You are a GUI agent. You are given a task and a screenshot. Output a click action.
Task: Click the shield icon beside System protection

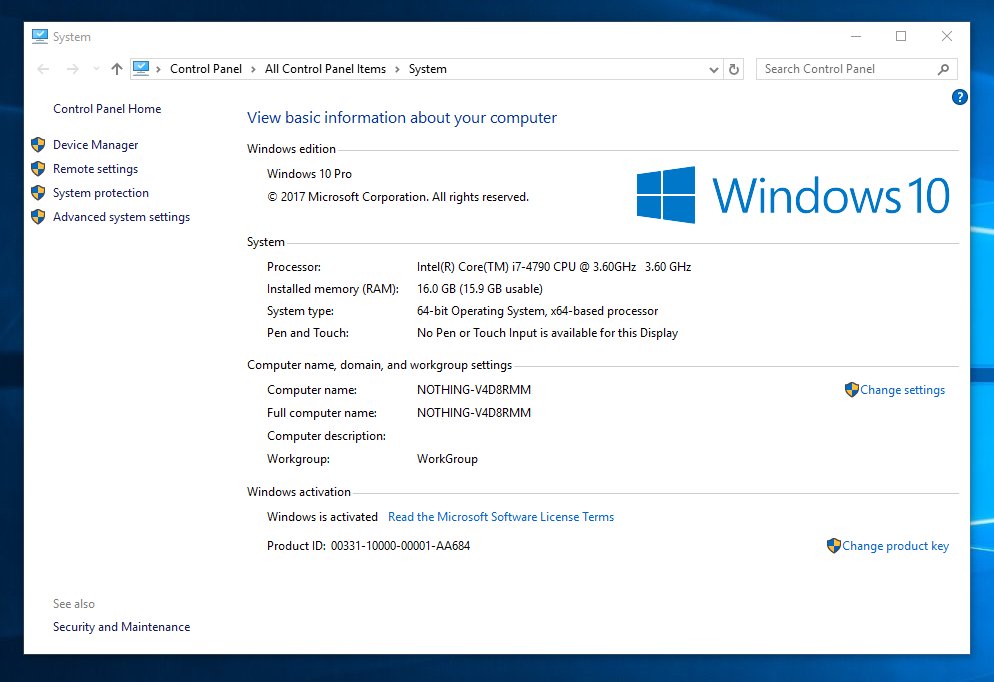[x=38, y=193]
